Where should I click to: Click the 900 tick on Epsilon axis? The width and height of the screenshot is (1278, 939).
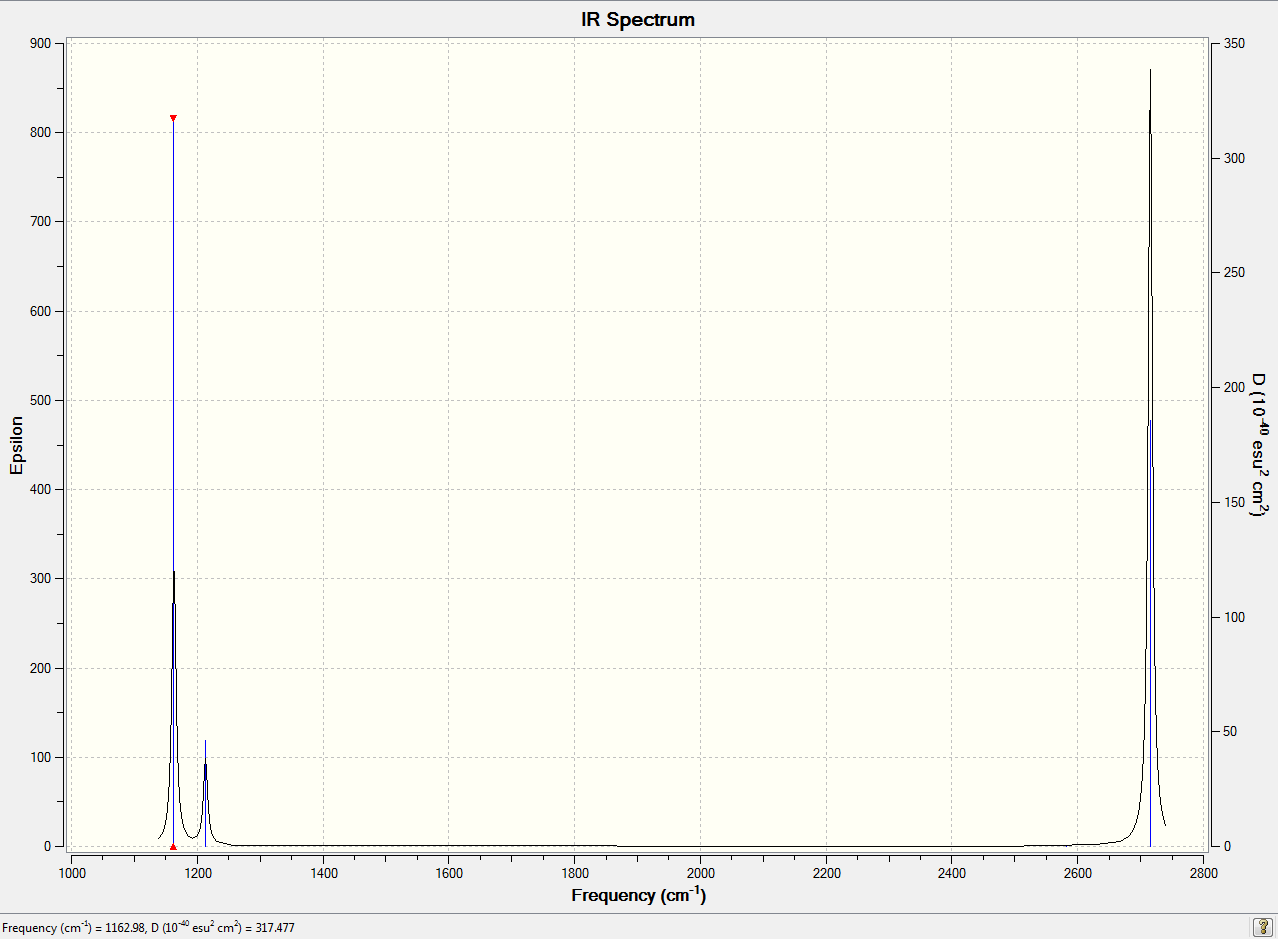tap(40, 43)
